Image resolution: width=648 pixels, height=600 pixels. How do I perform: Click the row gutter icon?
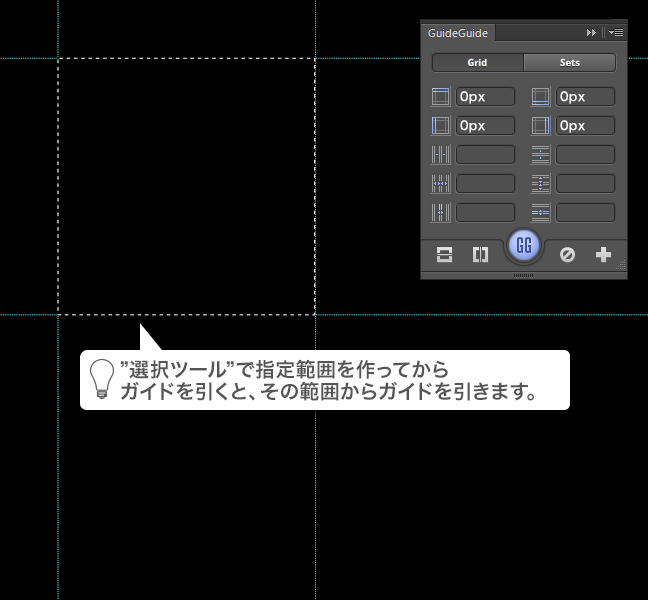[541, 213]
